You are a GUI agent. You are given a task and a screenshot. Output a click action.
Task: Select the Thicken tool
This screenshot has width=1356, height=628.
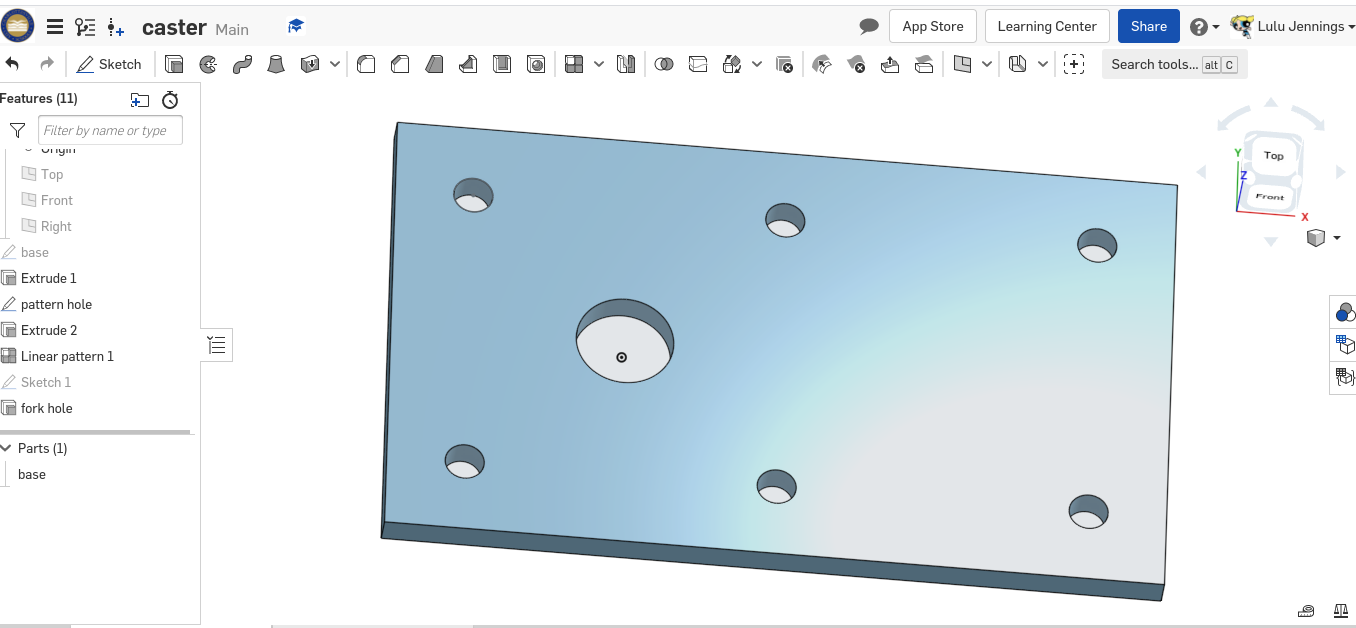(311, 64)
